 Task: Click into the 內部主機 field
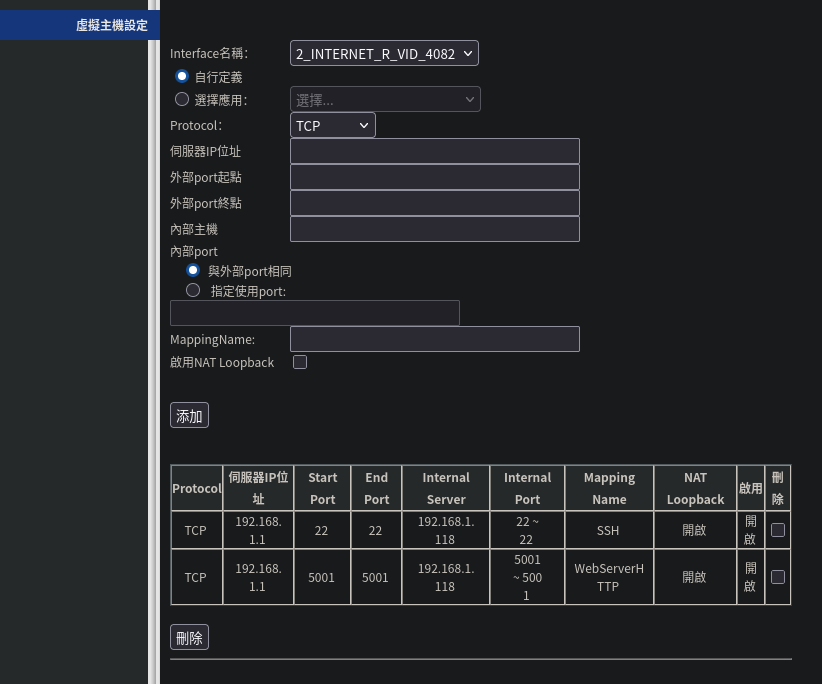click(x=434, y=229)
